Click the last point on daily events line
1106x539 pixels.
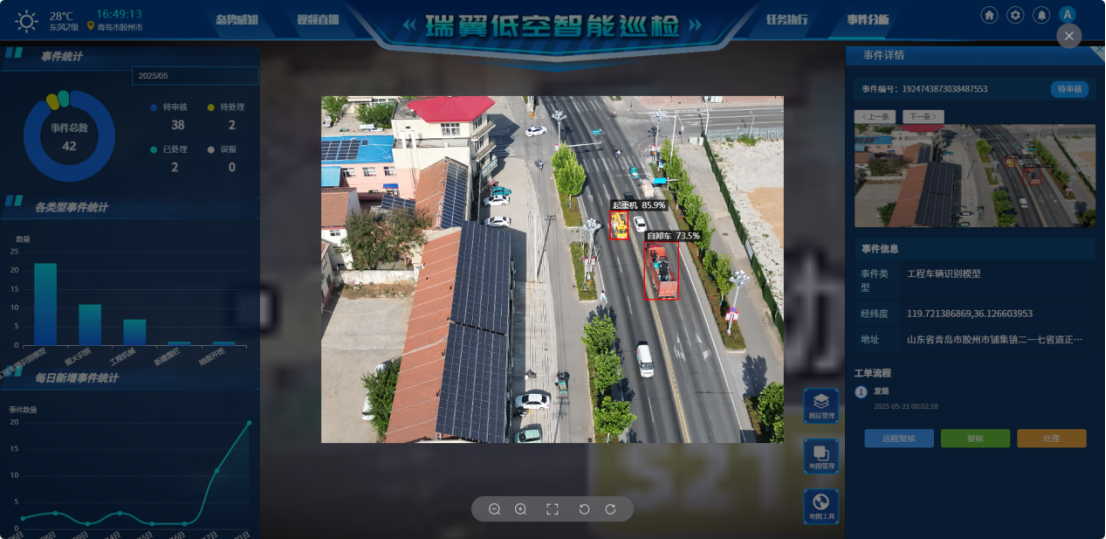pyautogui.click(x=249, y=423)
